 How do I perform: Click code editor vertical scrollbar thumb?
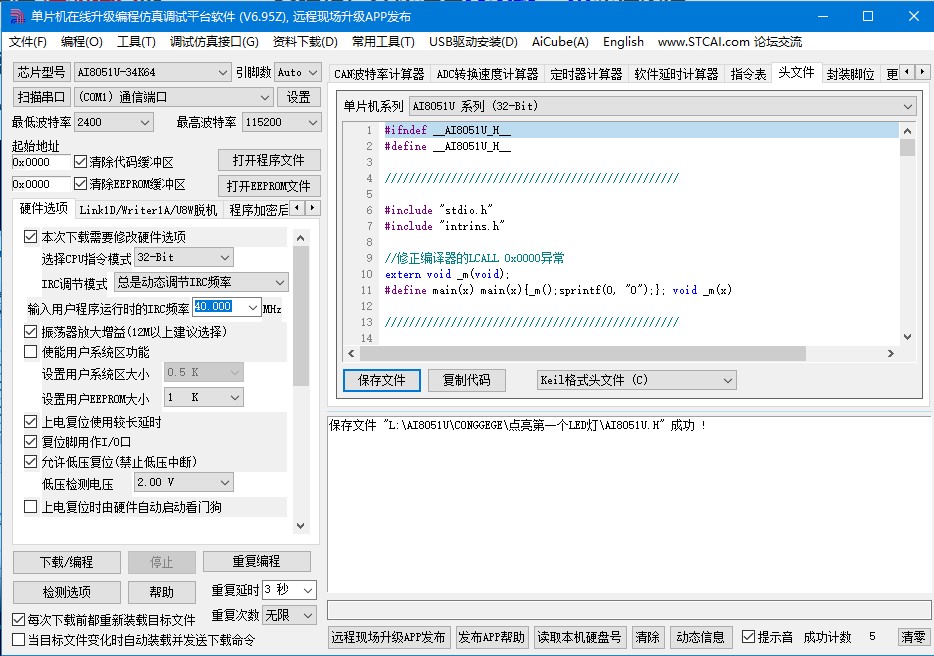coord(907,147)
